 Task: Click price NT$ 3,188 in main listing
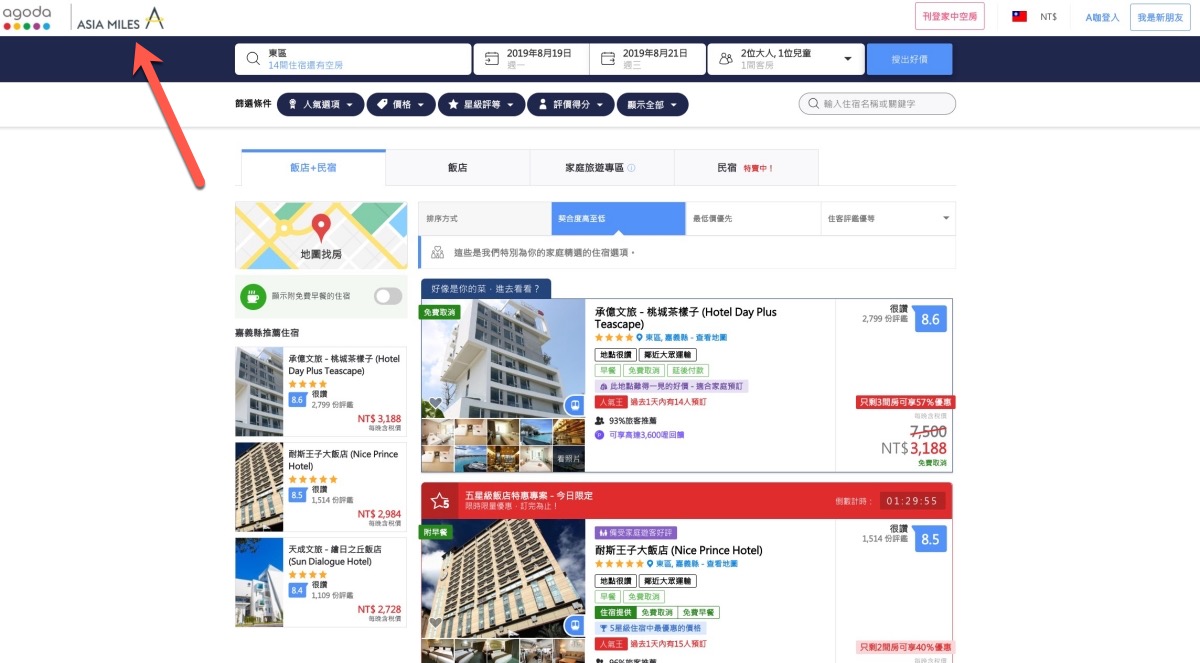914,449
